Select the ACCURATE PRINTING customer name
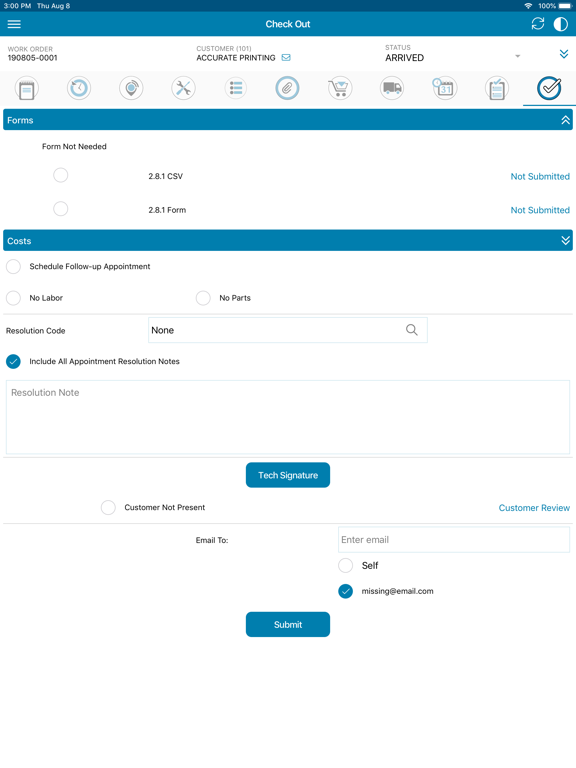Viewport: 576px width, 768px height. [236, 58]
